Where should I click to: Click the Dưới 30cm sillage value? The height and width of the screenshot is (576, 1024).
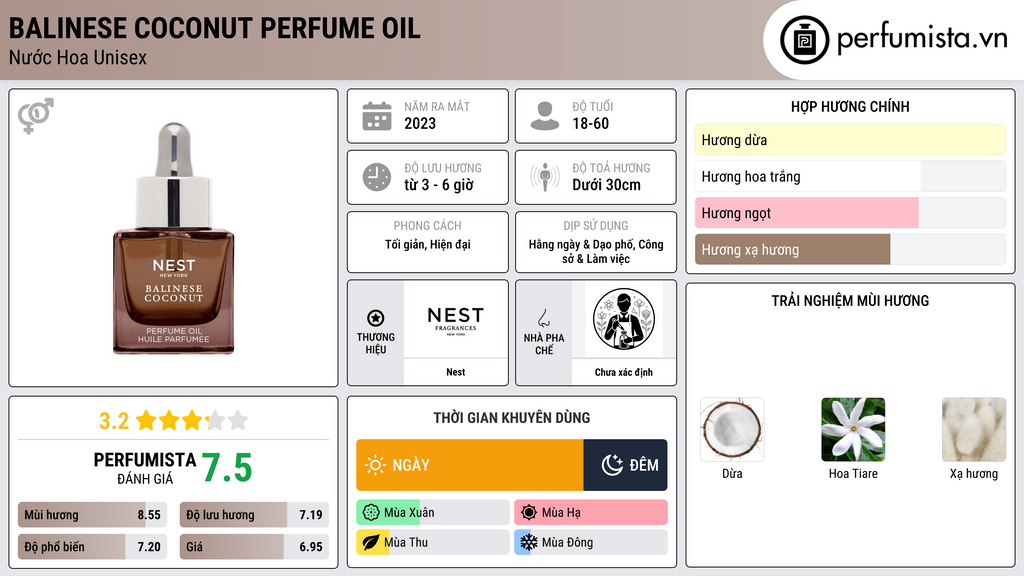(x=606, y=185)
